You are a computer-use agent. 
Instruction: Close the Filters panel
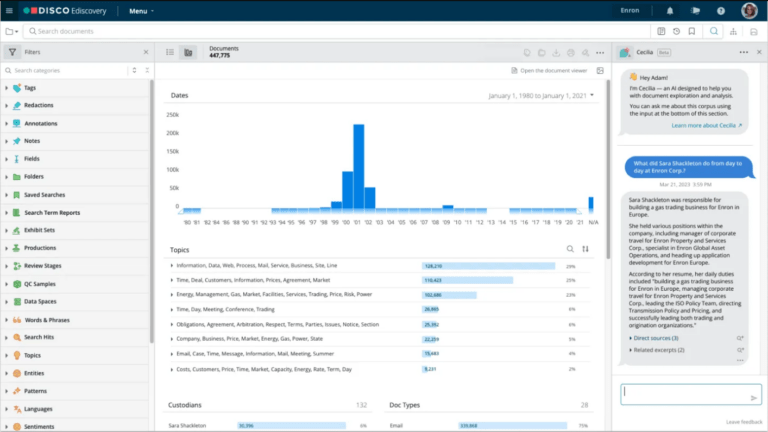click(x=145, y=51)
